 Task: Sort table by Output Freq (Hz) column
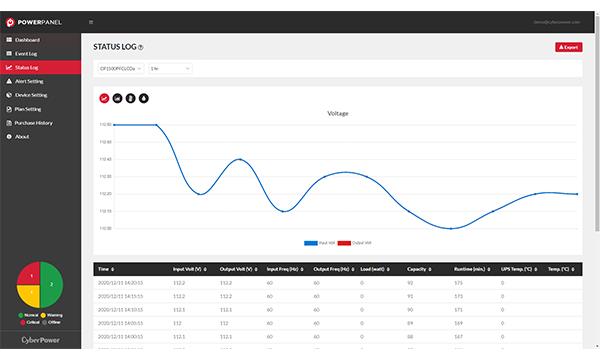pos(334,269)
